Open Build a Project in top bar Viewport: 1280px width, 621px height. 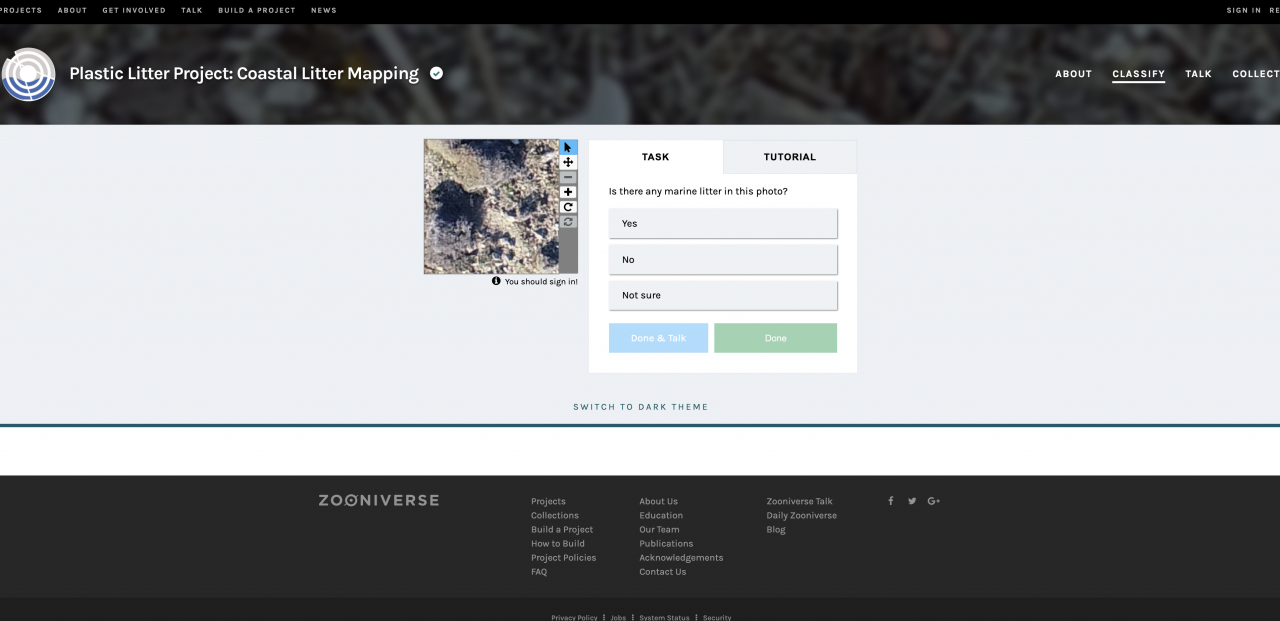coord(257,10)
